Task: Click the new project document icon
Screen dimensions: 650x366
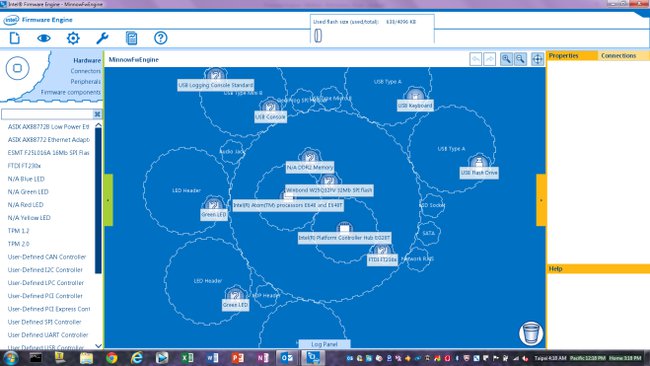Action: [x=15, y=38]
